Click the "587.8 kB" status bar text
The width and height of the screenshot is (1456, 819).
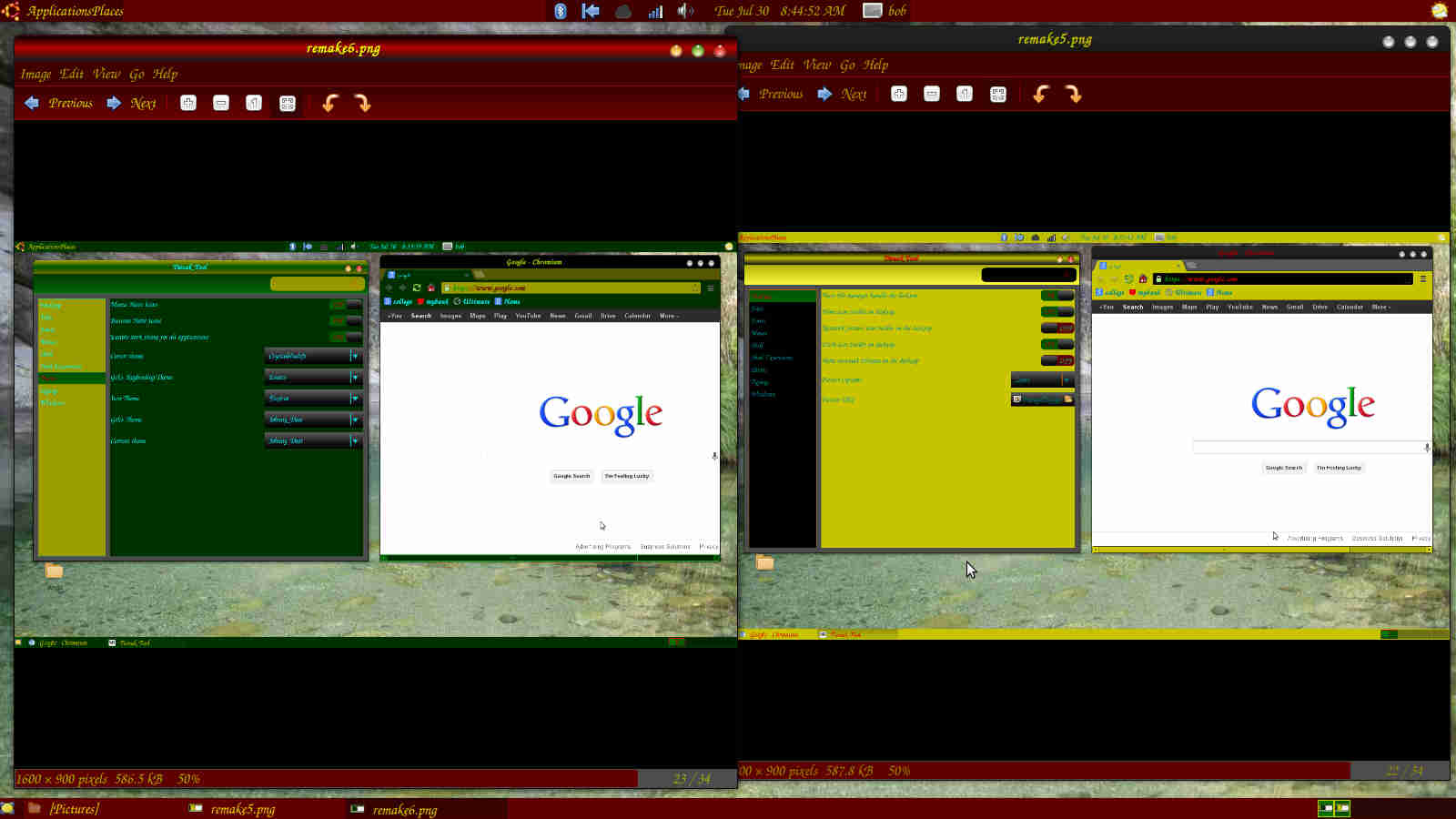849,771
